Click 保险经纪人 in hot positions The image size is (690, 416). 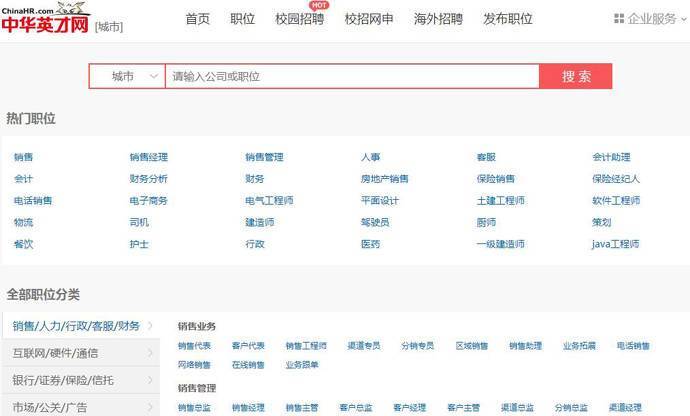coord(616,179)
